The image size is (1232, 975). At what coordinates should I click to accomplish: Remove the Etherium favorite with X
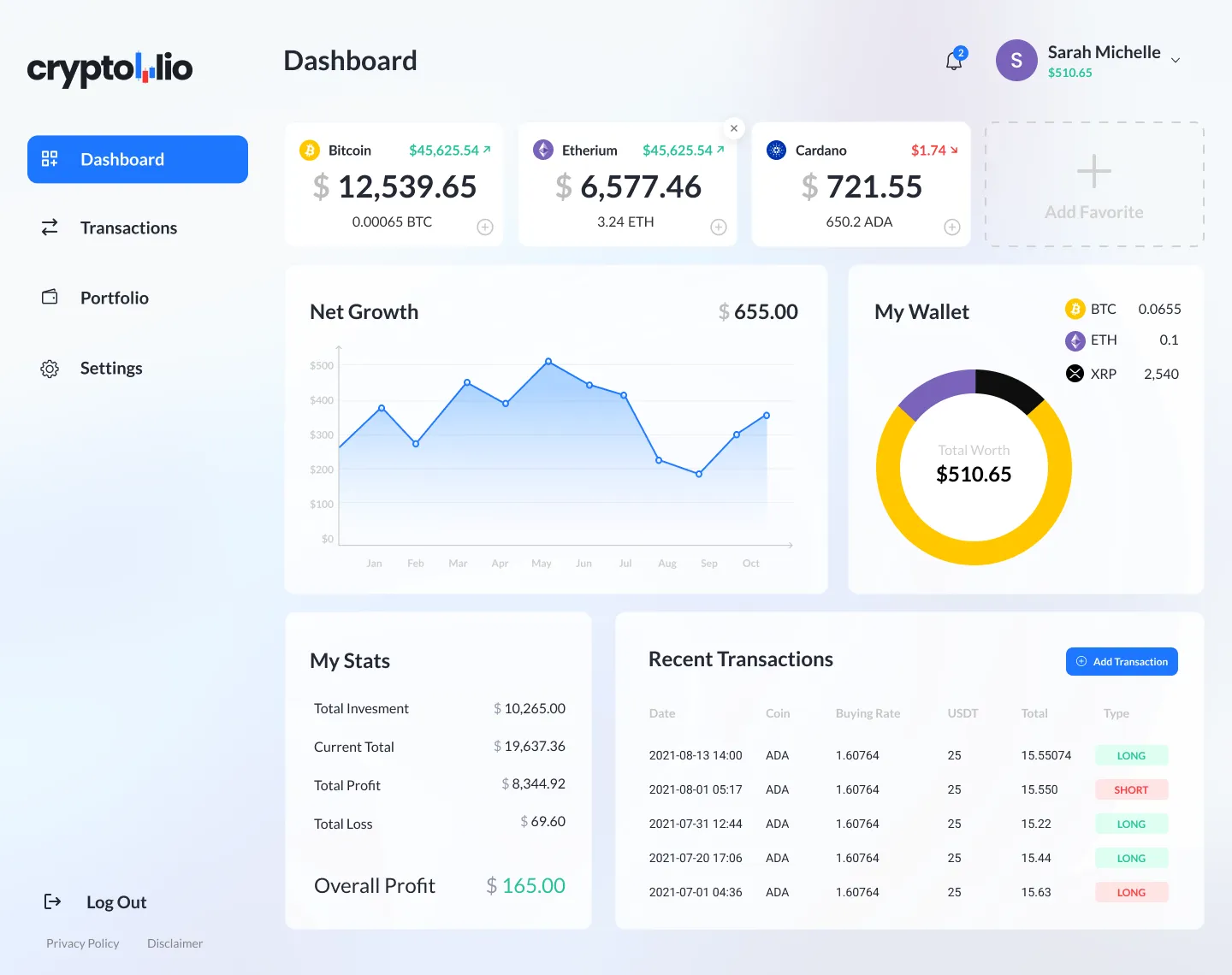(x=734, y=128)
